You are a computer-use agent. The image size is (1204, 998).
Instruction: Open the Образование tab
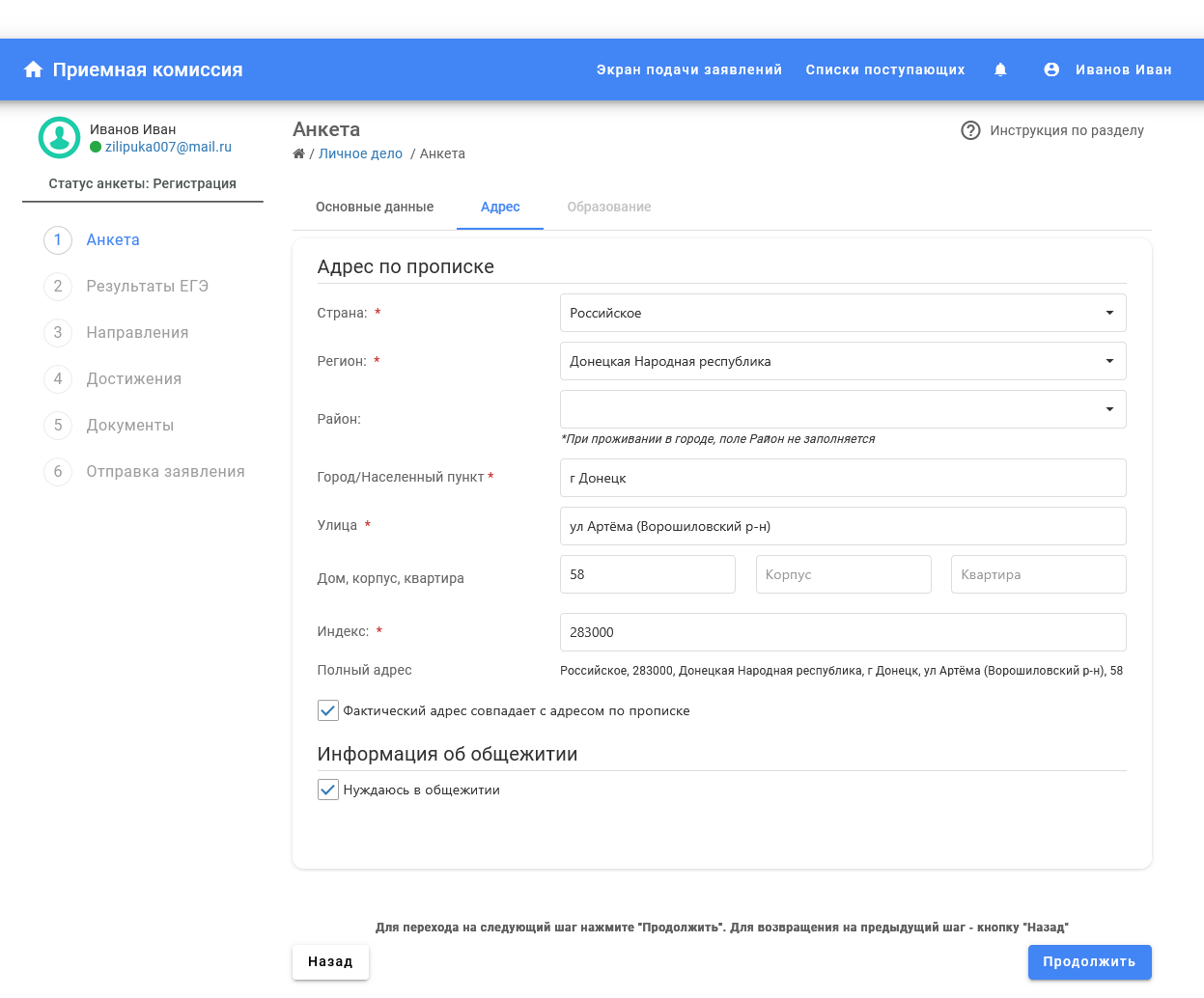click(609, 207)
